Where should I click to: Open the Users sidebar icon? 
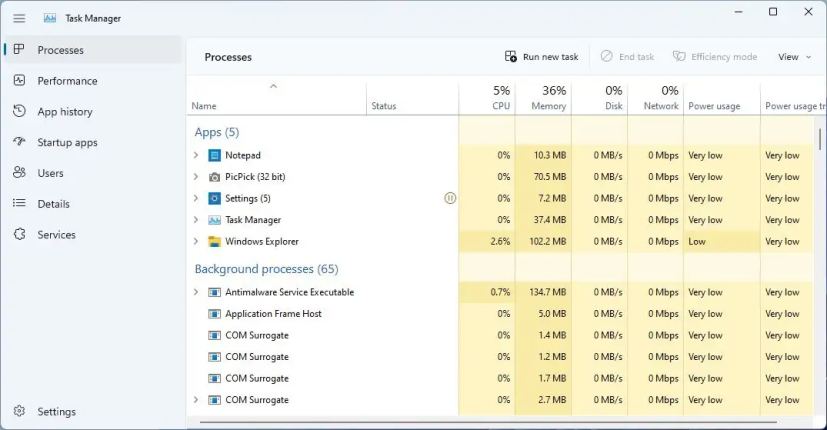[x=19, y=173]
